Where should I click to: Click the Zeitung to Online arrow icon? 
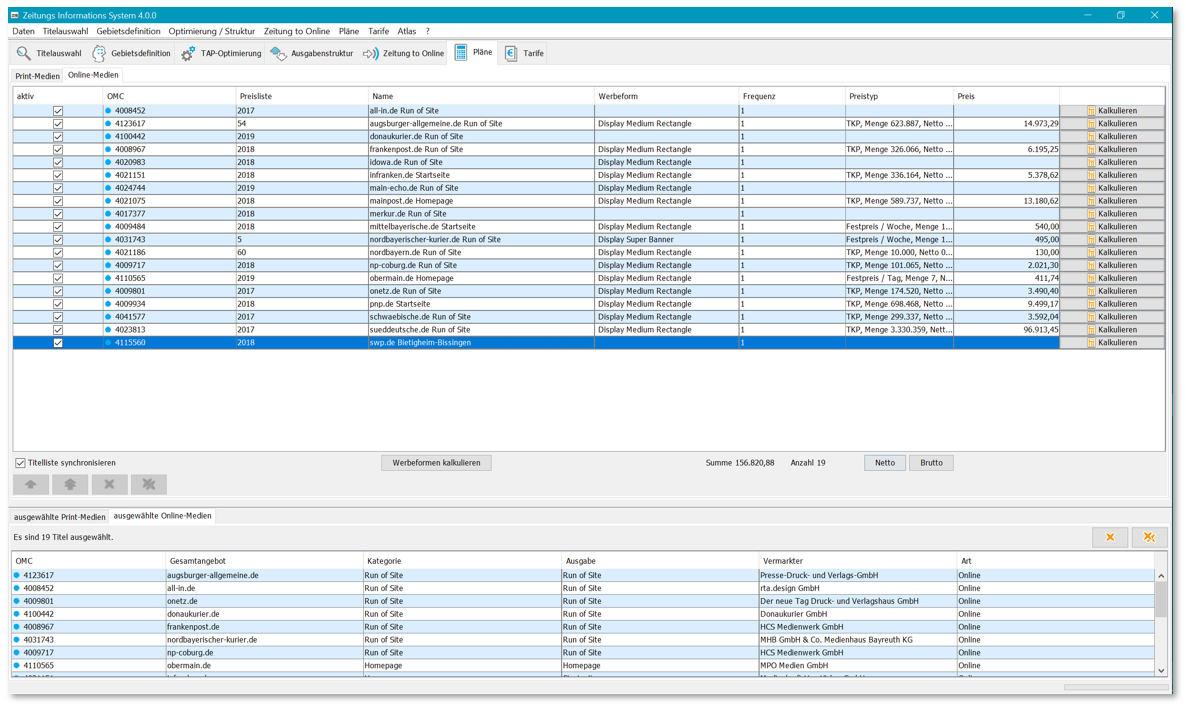[x=371, y=54]
